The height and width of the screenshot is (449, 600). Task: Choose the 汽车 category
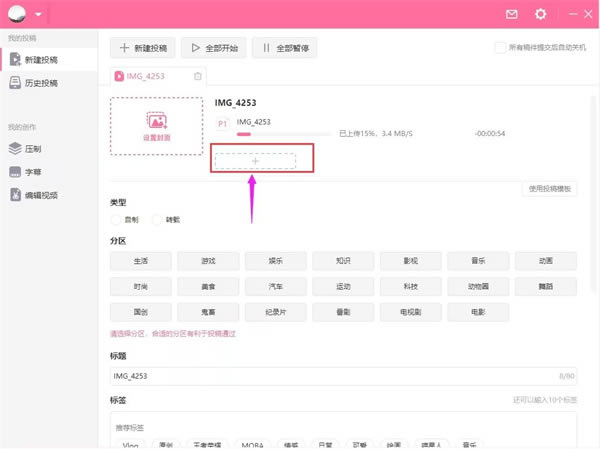pyautogui.click(x=276, y=287)
